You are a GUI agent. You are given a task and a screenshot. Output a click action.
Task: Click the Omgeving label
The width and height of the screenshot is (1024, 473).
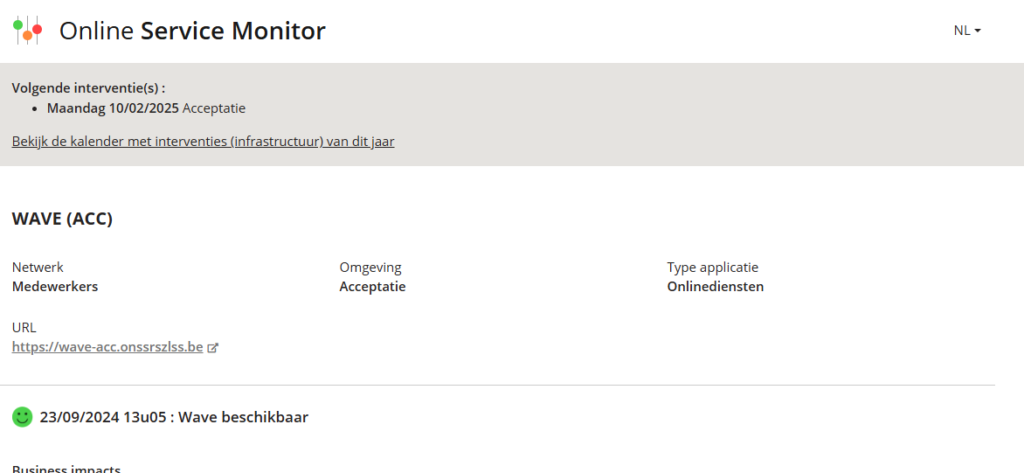click(370, 267)
